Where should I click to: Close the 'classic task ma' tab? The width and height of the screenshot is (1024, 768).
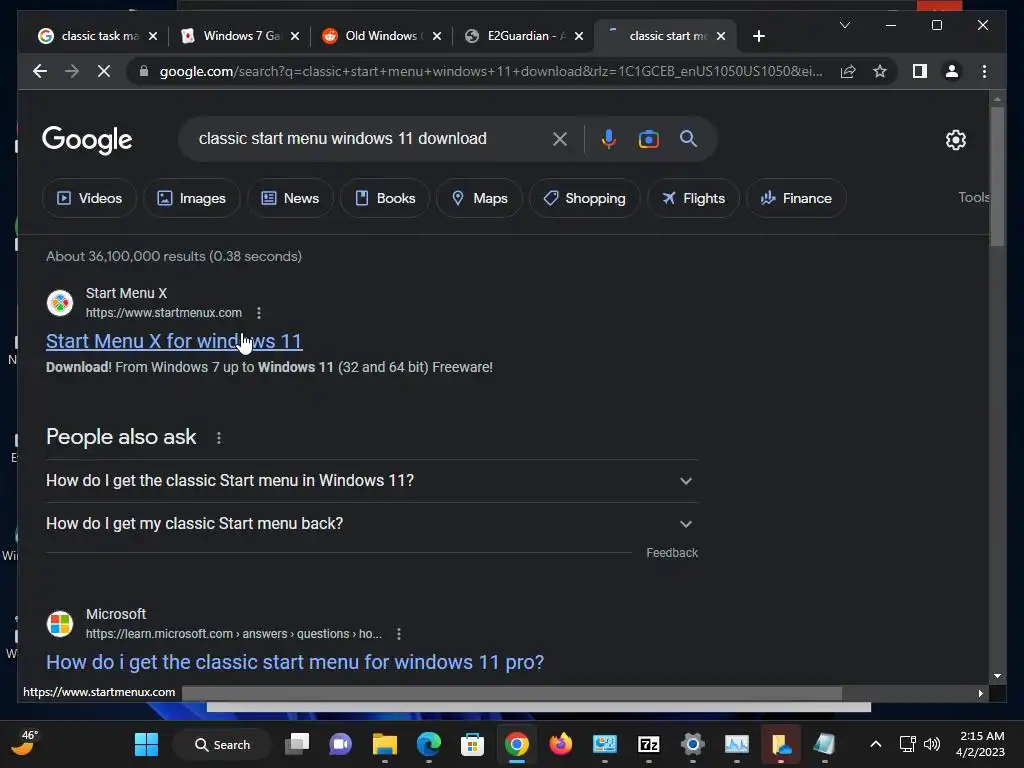coord(153,36)
